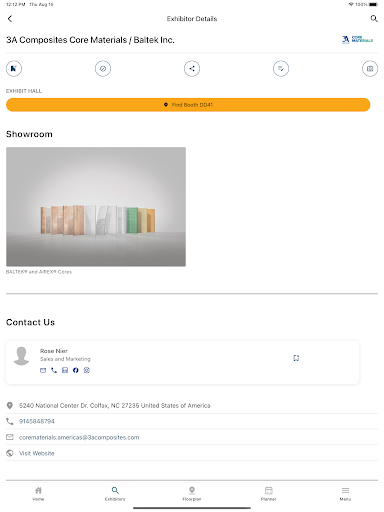Click the Find Booth DD41 button
384x512 pixels.
[188, 105]
